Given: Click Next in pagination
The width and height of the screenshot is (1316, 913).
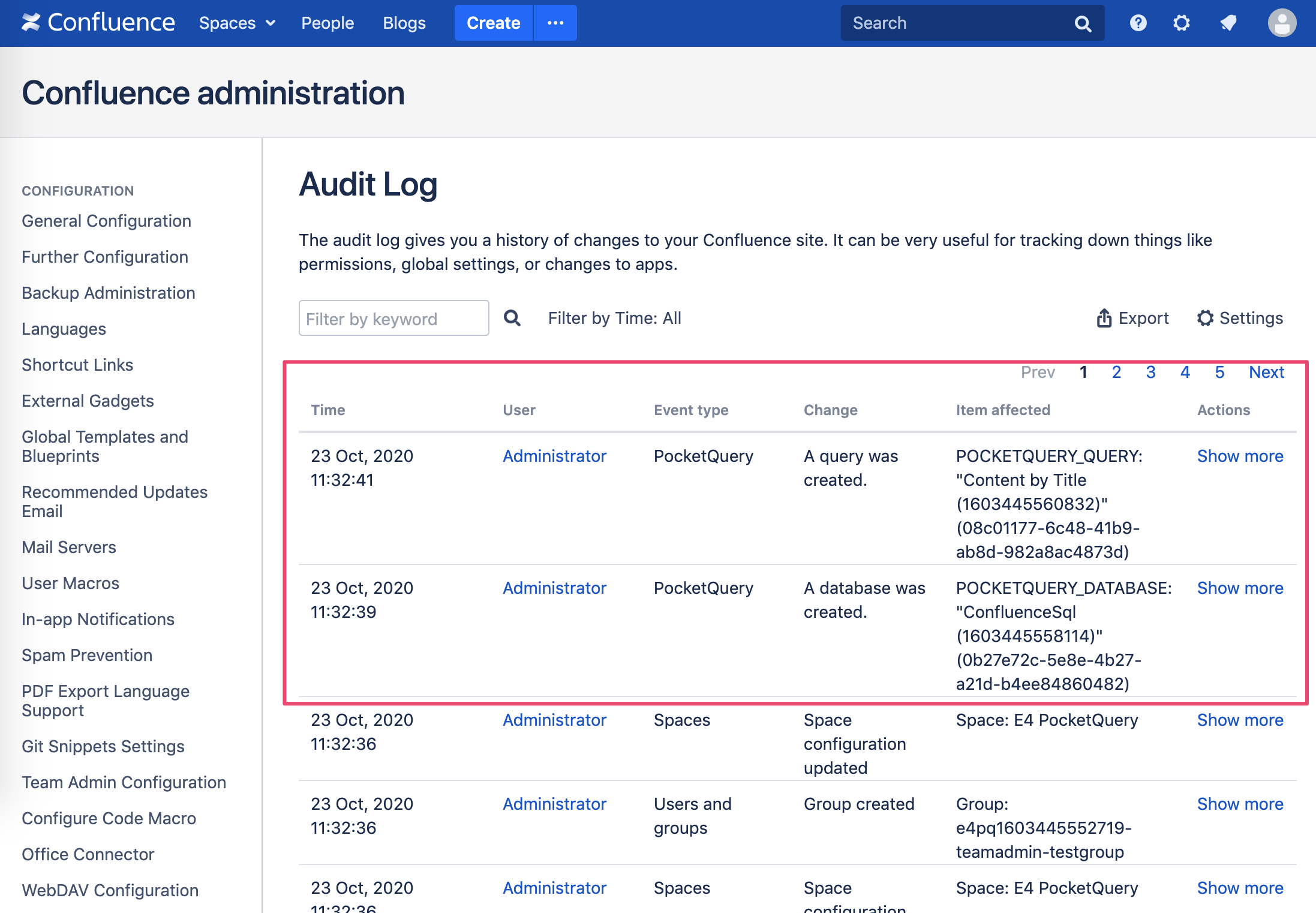Looking at the screenshot, I should point(1266,372).
